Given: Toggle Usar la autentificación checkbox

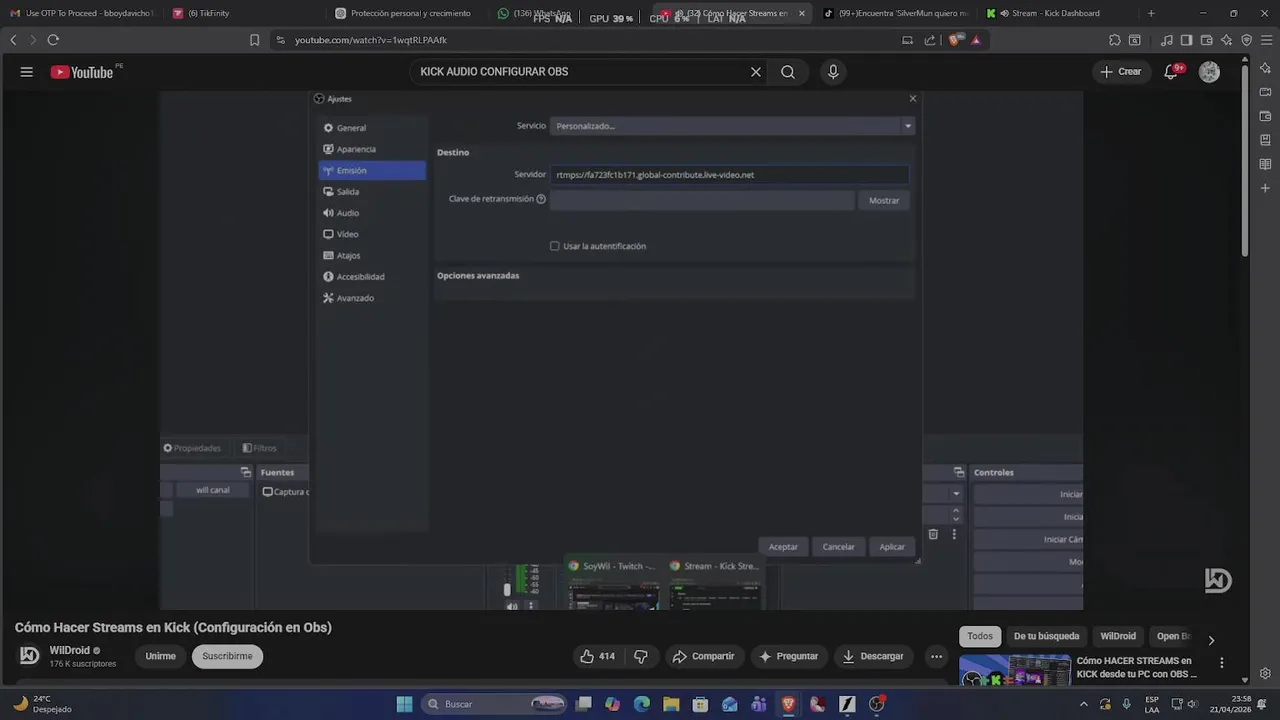Looking at the screenshot, I should point(554,246).
